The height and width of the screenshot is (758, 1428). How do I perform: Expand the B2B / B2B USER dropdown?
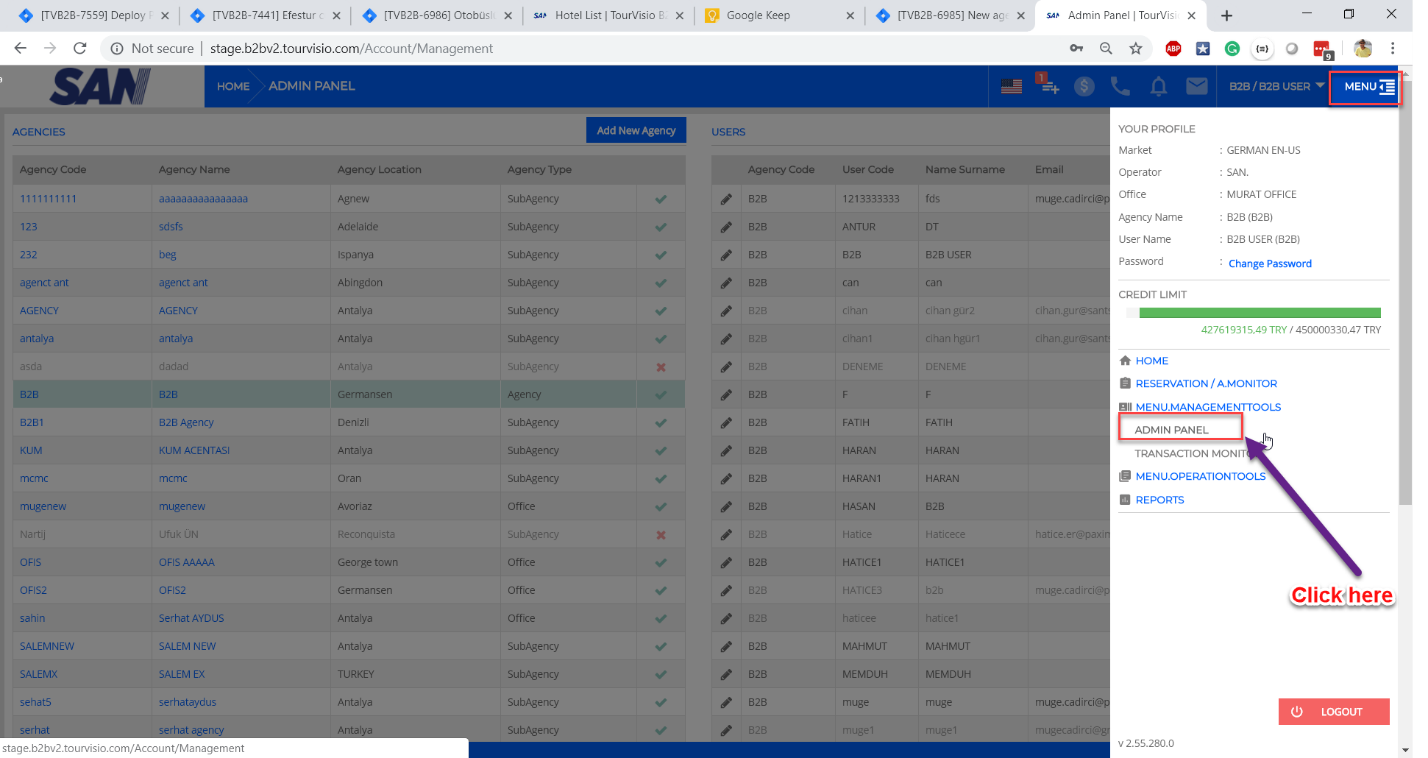pos(1276,86)
